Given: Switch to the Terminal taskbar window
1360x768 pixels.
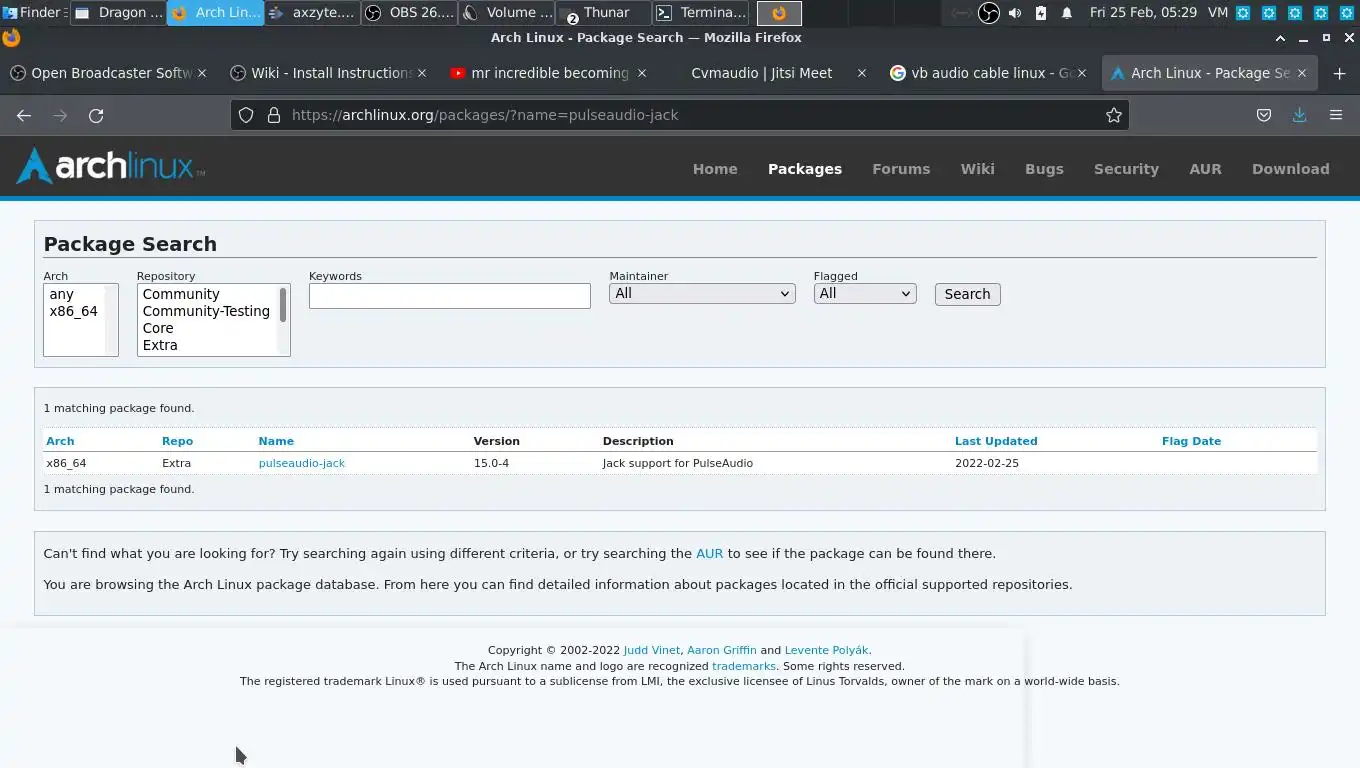Looking at the screenshot, I should (701, 13).
